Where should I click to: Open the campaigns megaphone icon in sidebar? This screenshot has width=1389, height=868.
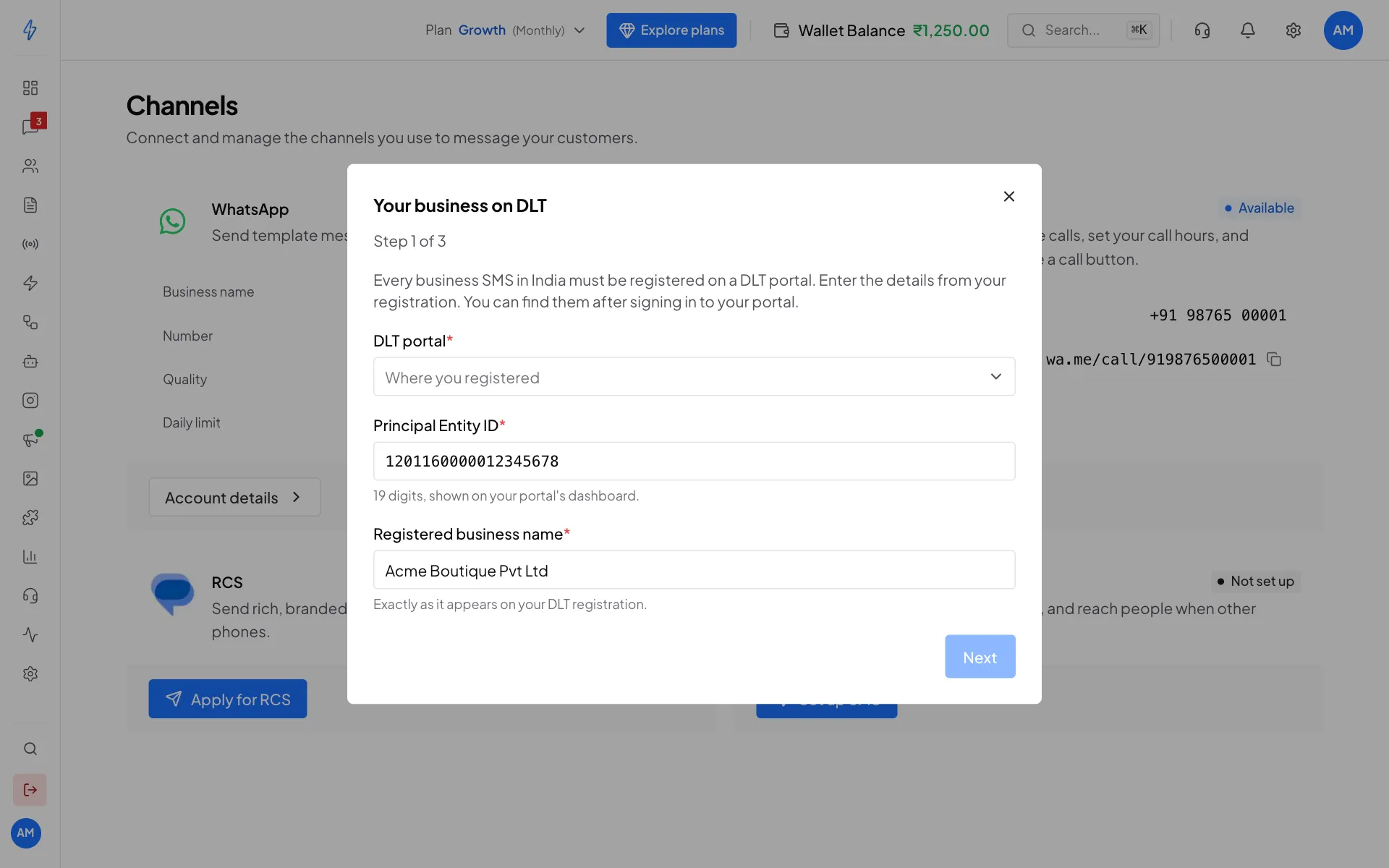click(x=30, y=439)
